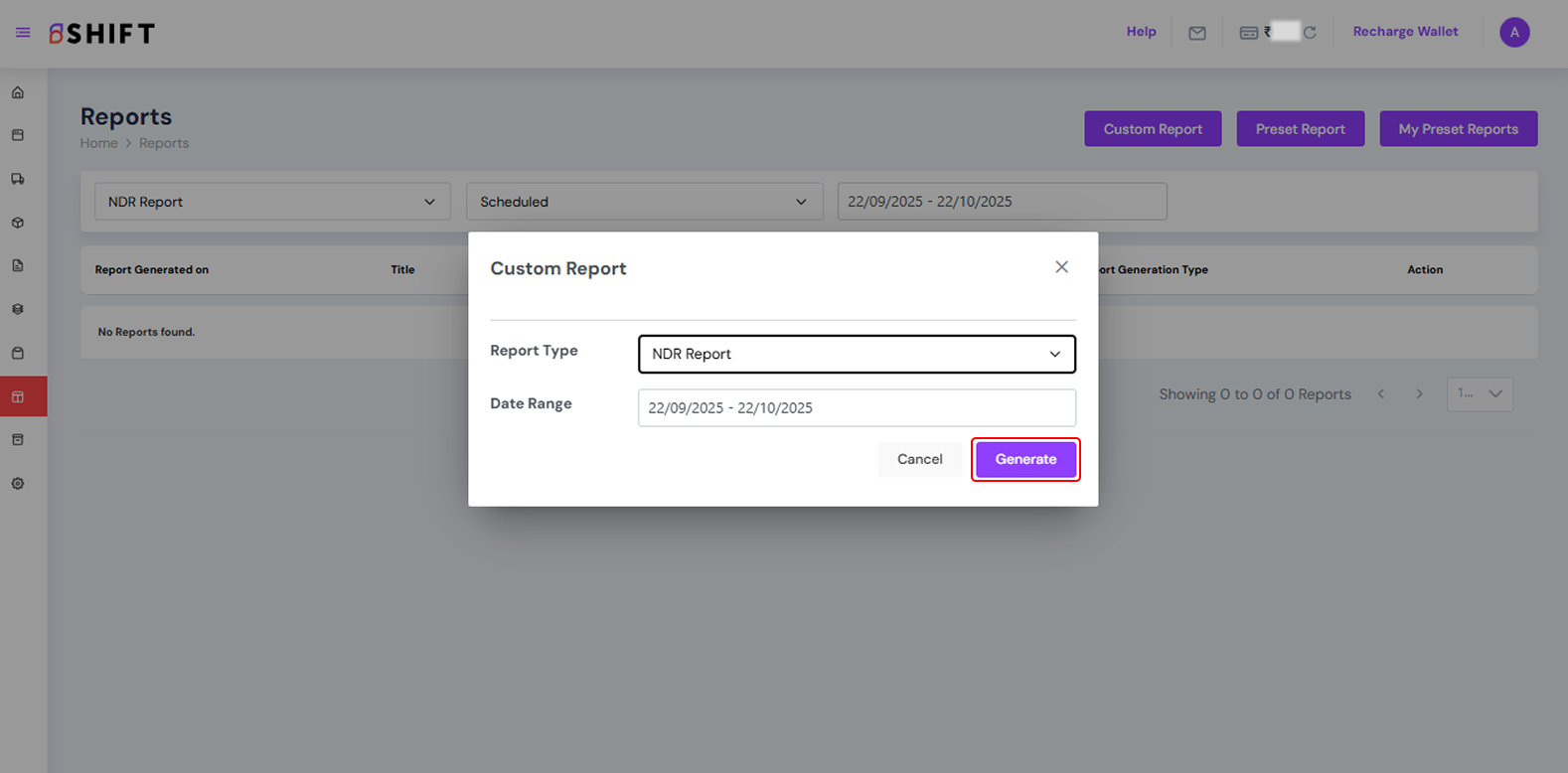1568x773 pixels.
Task: Open the delivery truck icon in the sidebar
Action: [18, 179]
